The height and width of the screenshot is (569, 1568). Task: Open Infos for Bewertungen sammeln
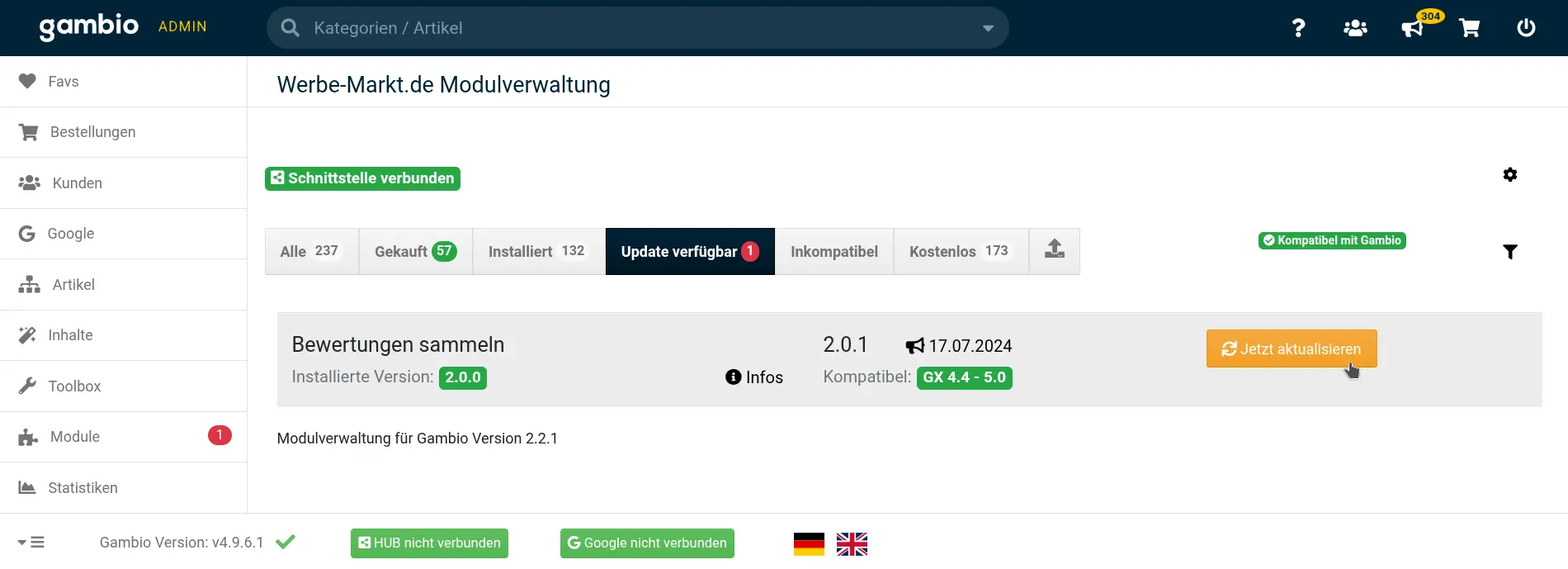coord(754,377)
